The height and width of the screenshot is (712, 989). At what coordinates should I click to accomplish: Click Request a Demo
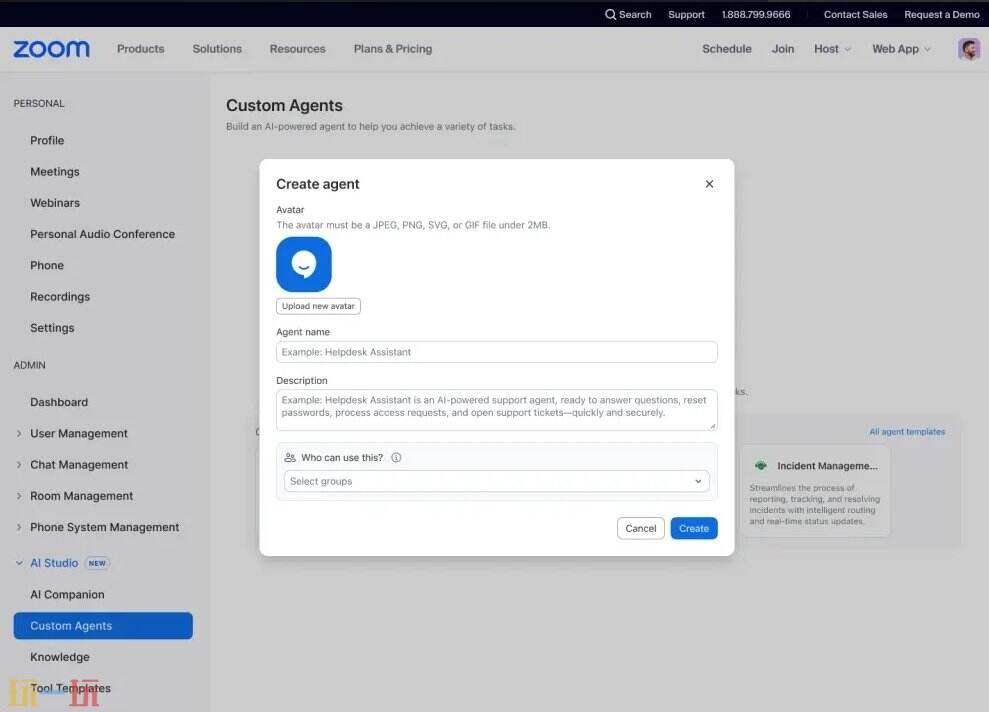pyautogui.click(x=941, y=14)
